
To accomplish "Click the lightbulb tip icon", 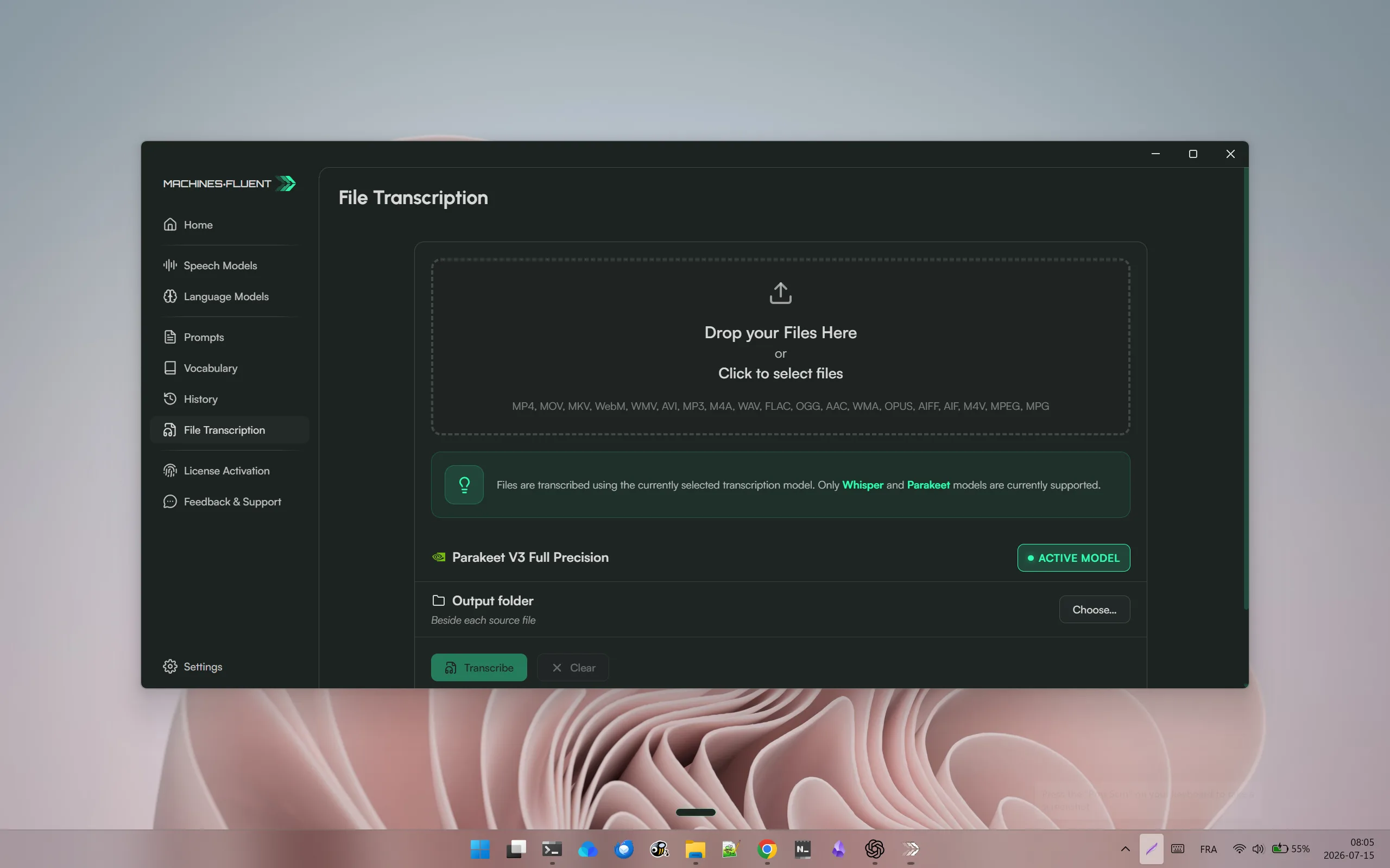I will pos(464,485).
